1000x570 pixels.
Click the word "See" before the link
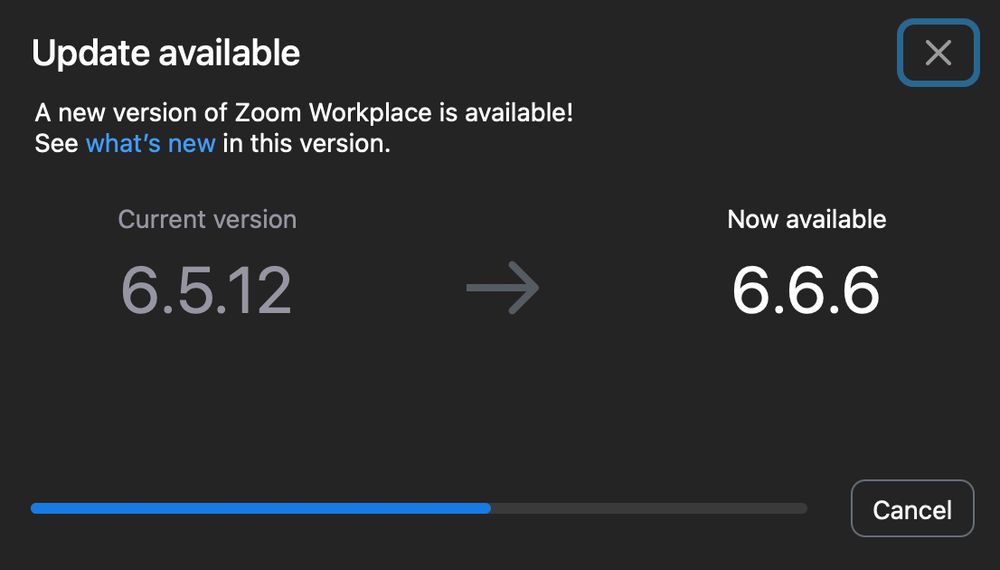[x=56, y=143]
